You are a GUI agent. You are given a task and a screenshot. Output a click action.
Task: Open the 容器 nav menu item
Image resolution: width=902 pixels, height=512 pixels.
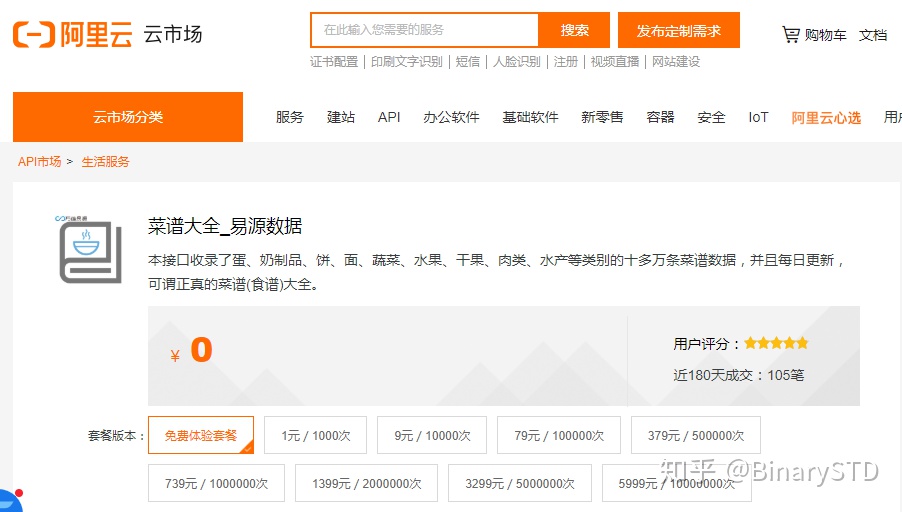click(x=660, y=117)
